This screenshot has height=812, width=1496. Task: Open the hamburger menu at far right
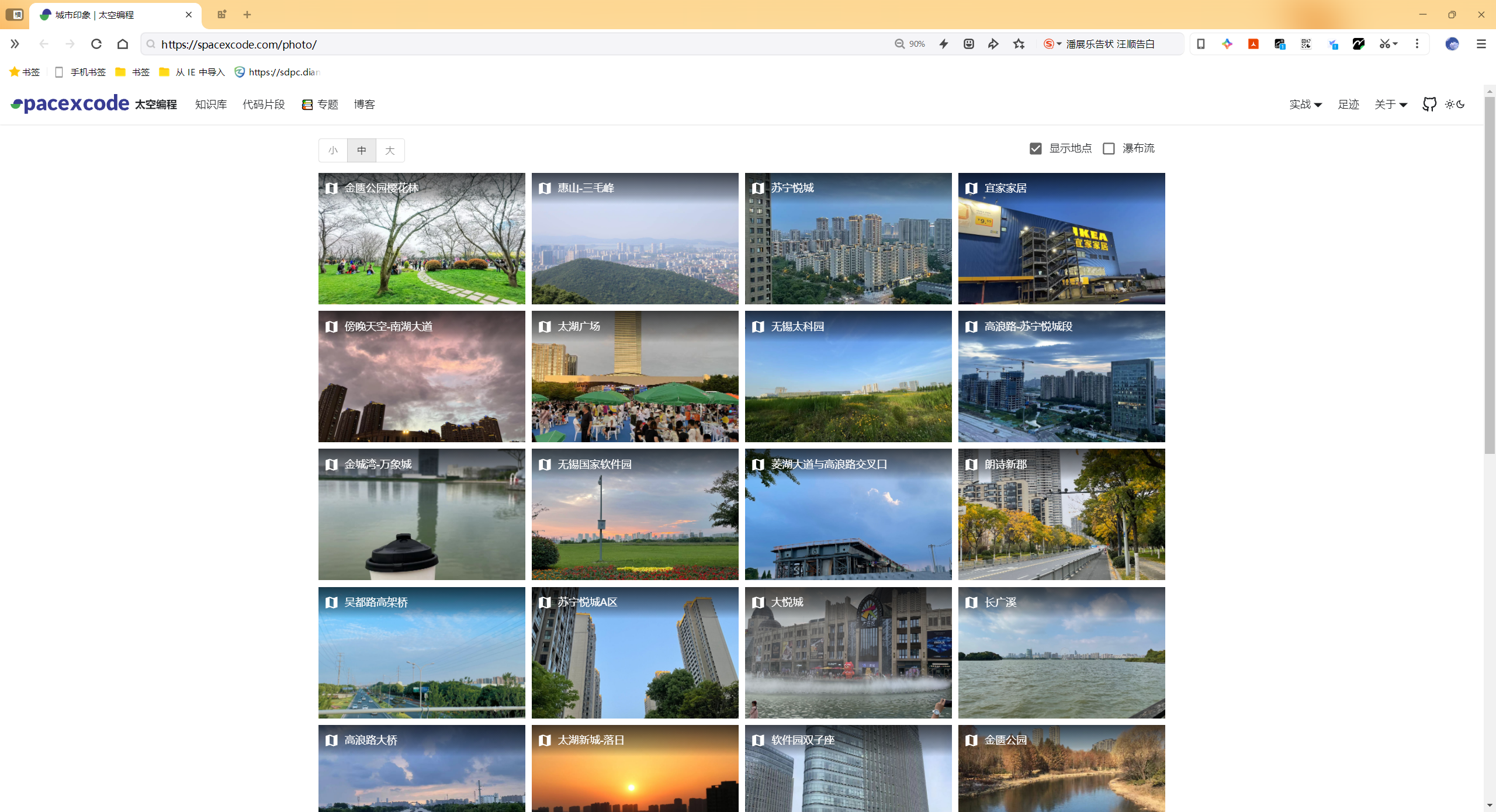[1481, 44]
